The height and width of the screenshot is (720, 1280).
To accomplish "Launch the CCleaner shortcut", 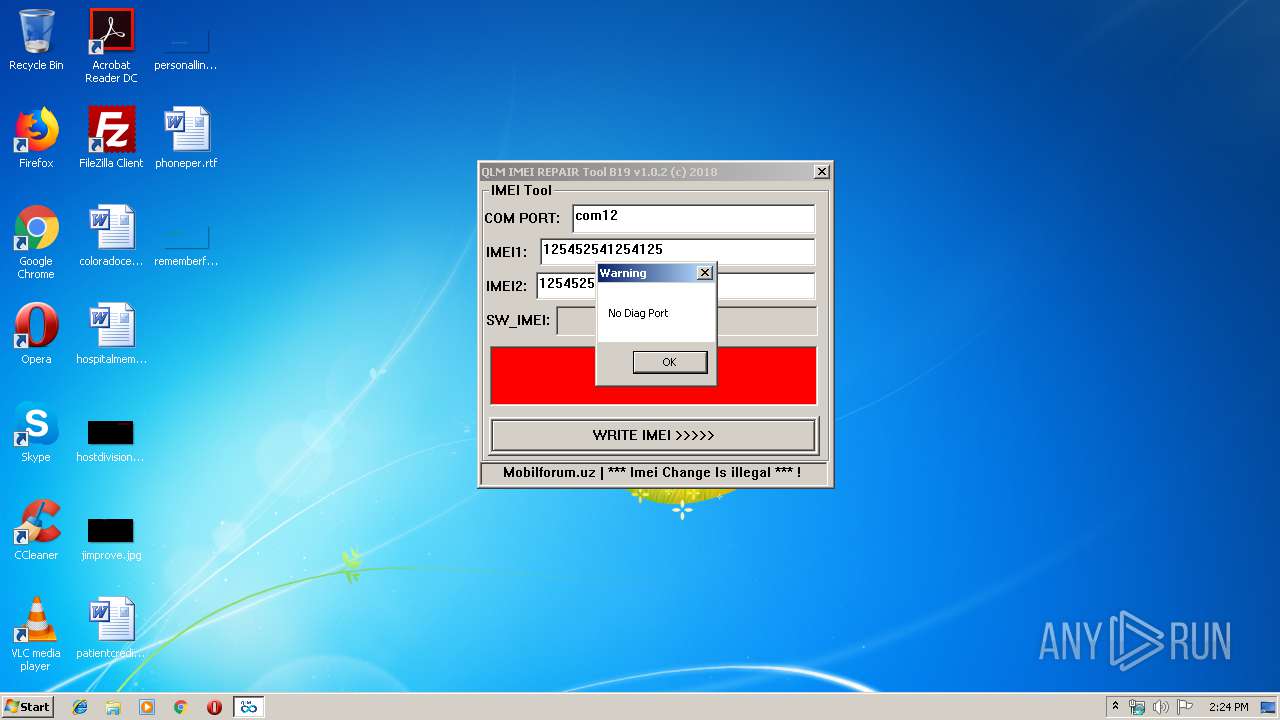I will 36,531.
